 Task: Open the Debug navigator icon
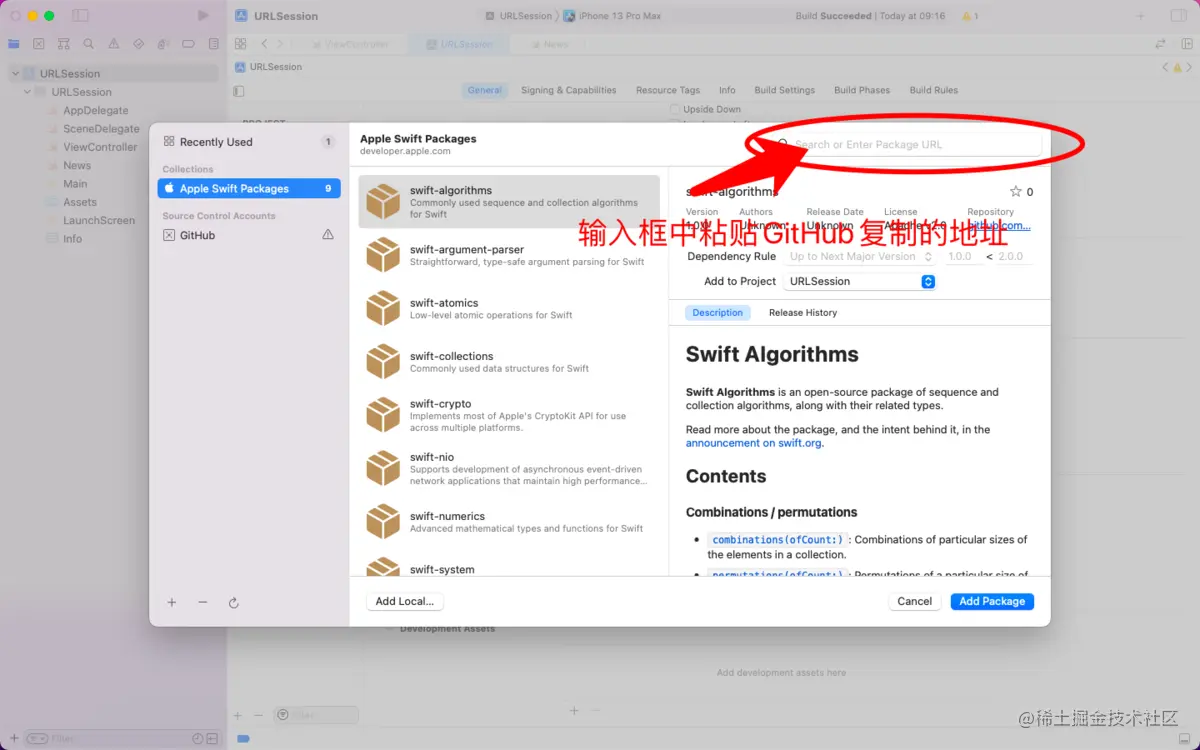point(164,44)
